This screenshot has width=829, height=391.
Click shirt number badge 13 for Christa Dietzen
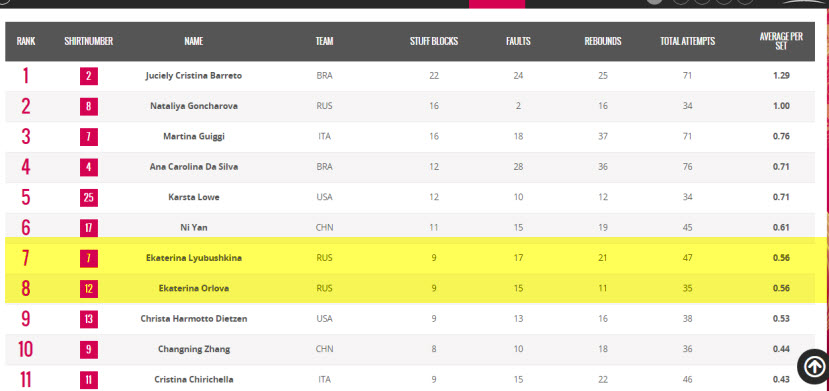tap(89, 319)
